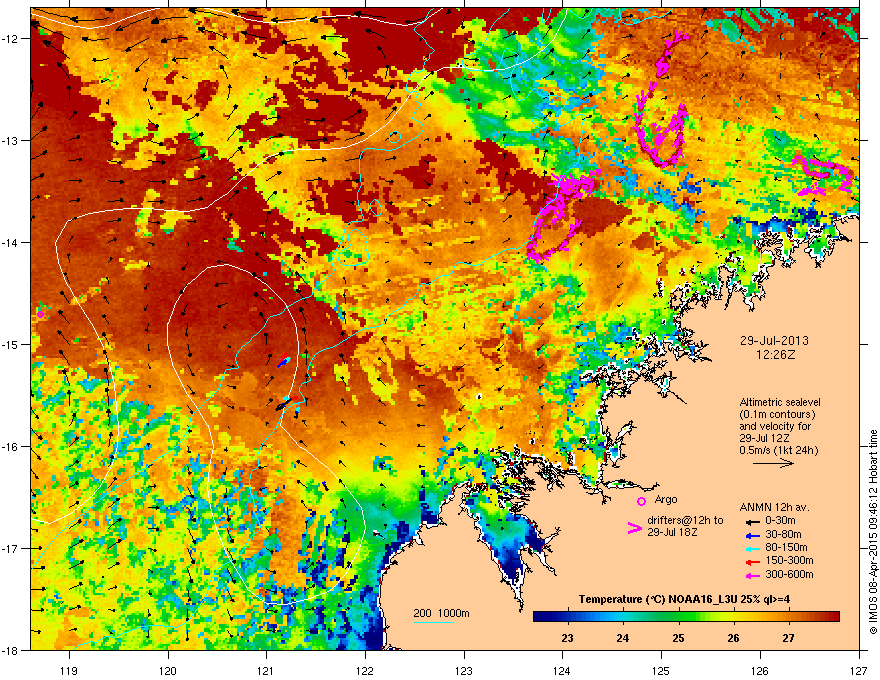Click the IMOS copyright timestamp text
The width and height of the screenshot is (880, 680).
pos(873,532)
